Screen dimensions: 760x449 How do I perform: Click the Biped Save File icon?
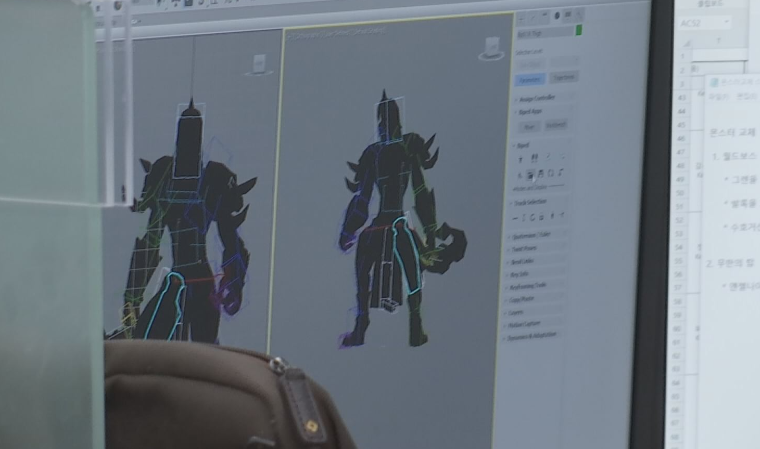pyautogui.click(x=541, y=174)
